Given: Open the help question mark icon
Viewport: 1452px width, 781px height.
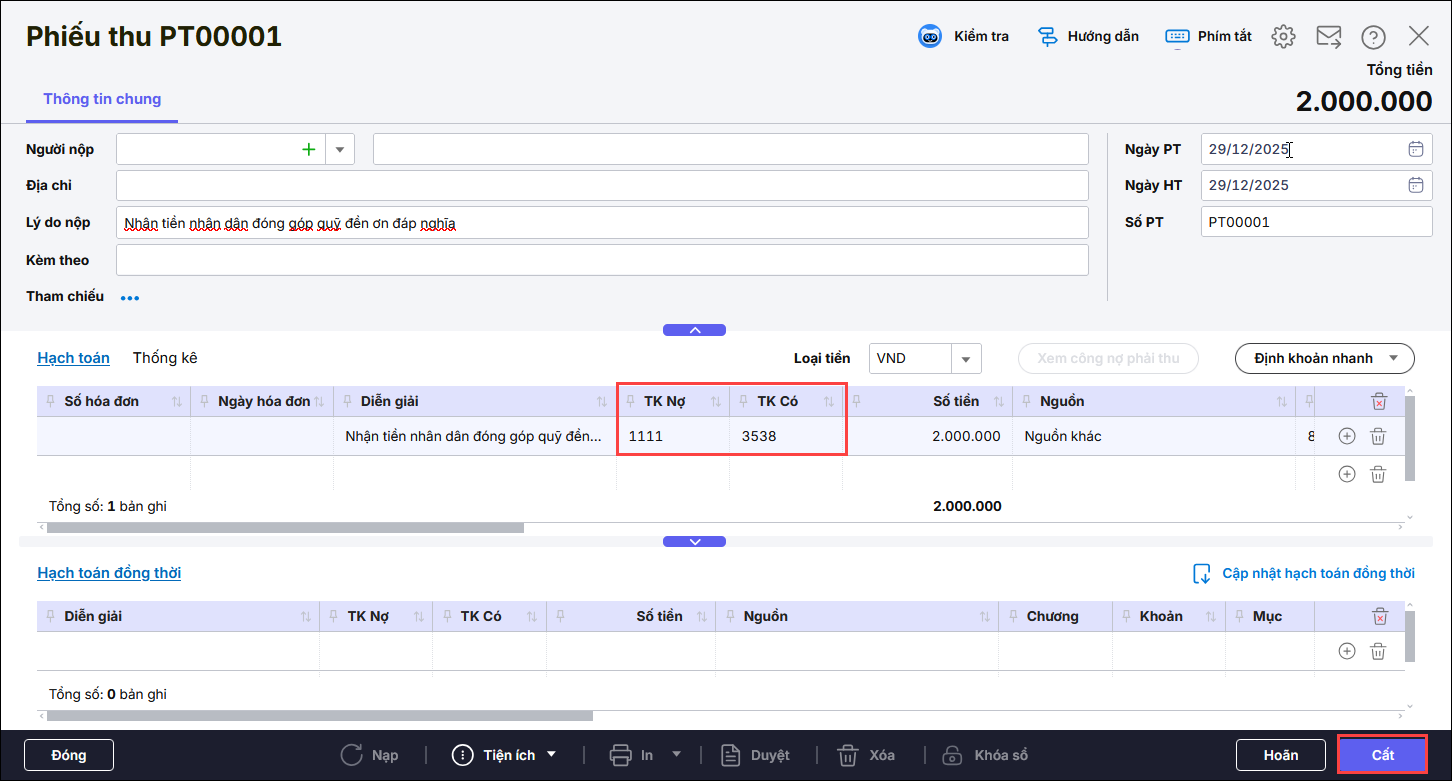Looking at the screenshot, I should coord(1373,37).
